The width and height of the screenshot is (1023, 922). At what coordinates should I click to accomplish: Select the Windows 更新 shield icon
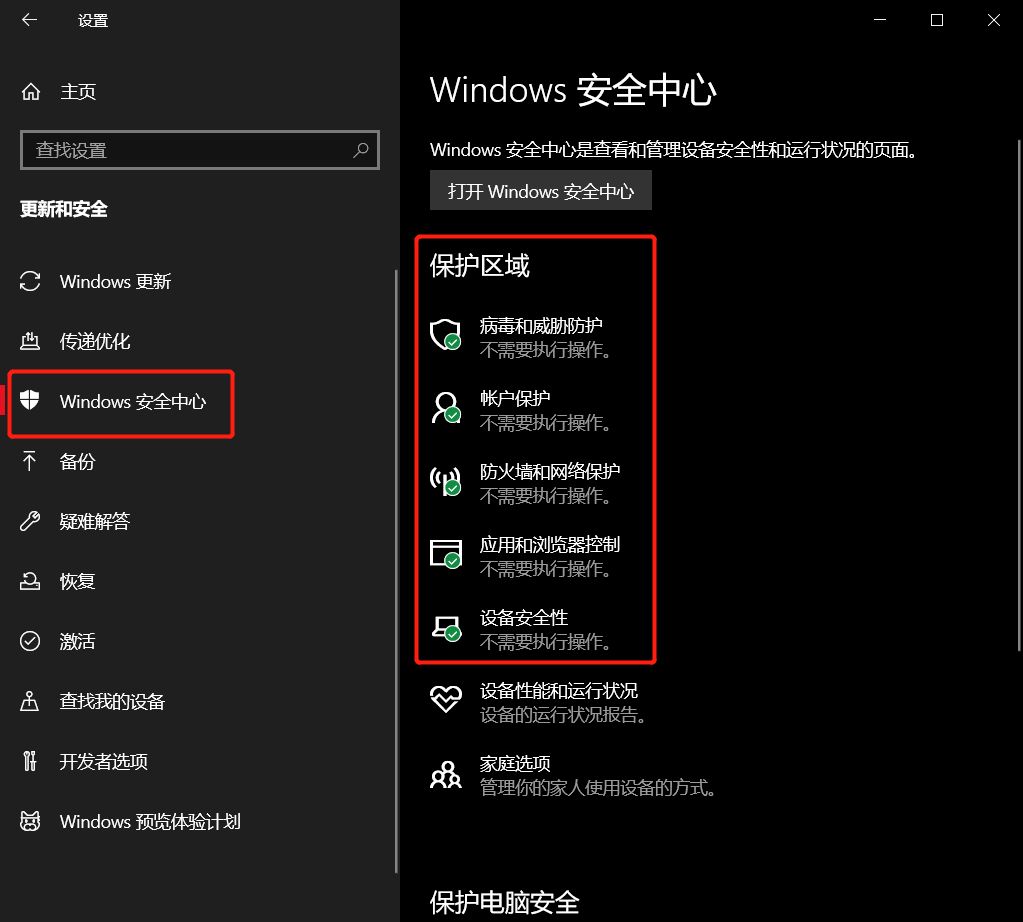coord(31,281)
